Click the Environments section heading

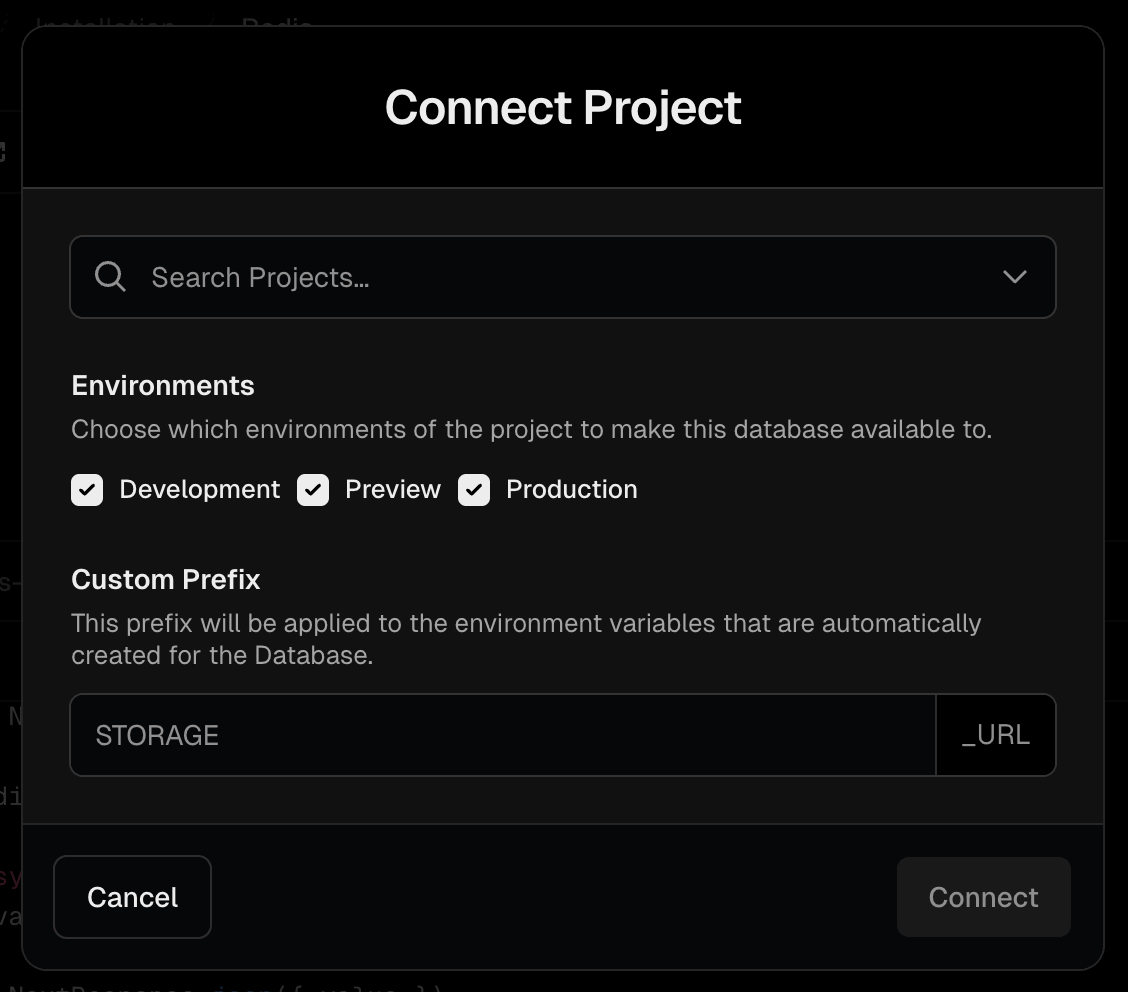pos(163,385)
